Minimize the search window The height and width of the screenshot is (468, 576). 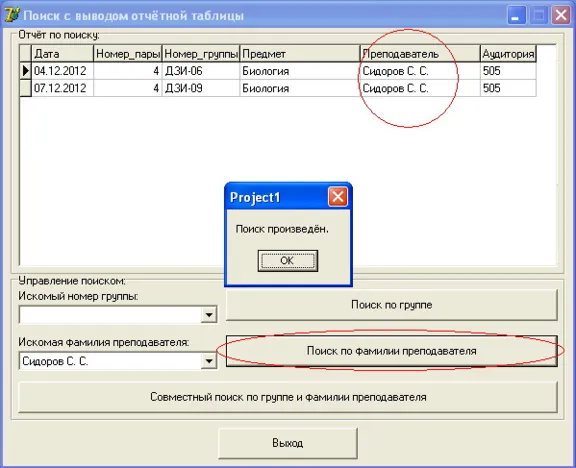point(516,15)
